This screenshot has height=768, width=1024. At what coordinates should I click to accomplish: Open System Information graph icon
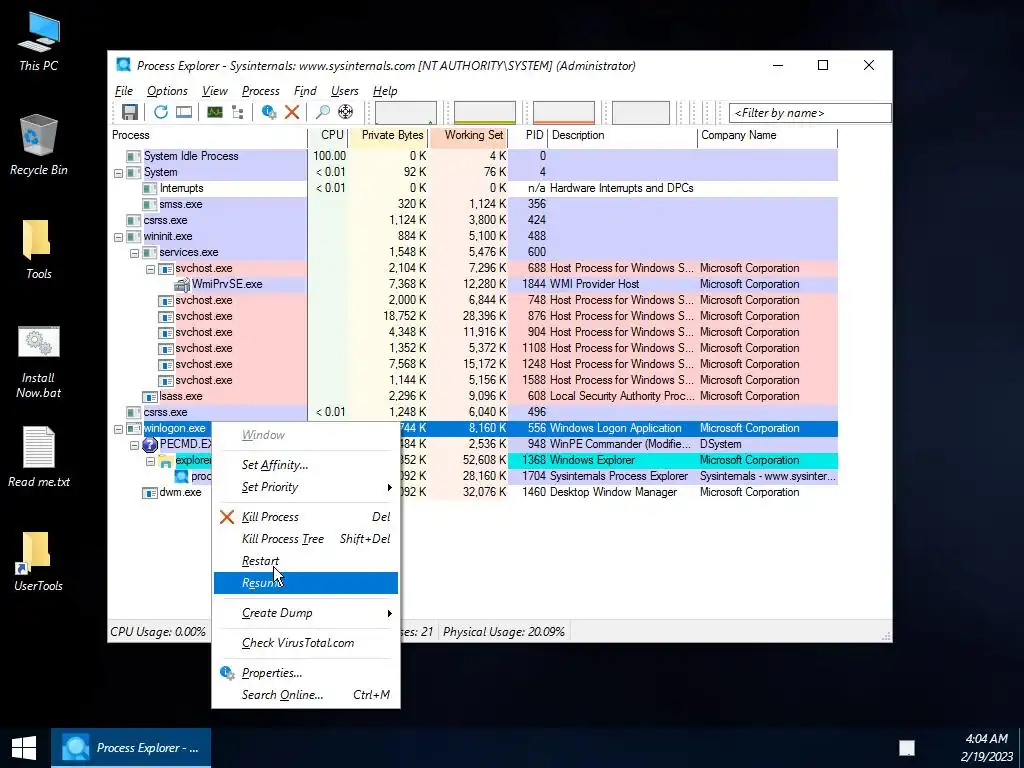[215, 112]
